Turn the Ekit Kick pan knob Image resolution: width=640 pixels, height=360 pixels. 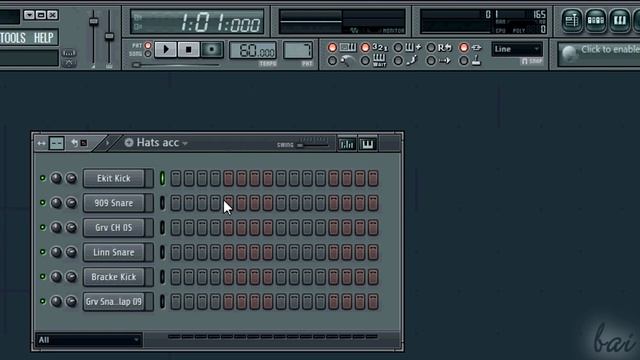[x=56, y=178]
